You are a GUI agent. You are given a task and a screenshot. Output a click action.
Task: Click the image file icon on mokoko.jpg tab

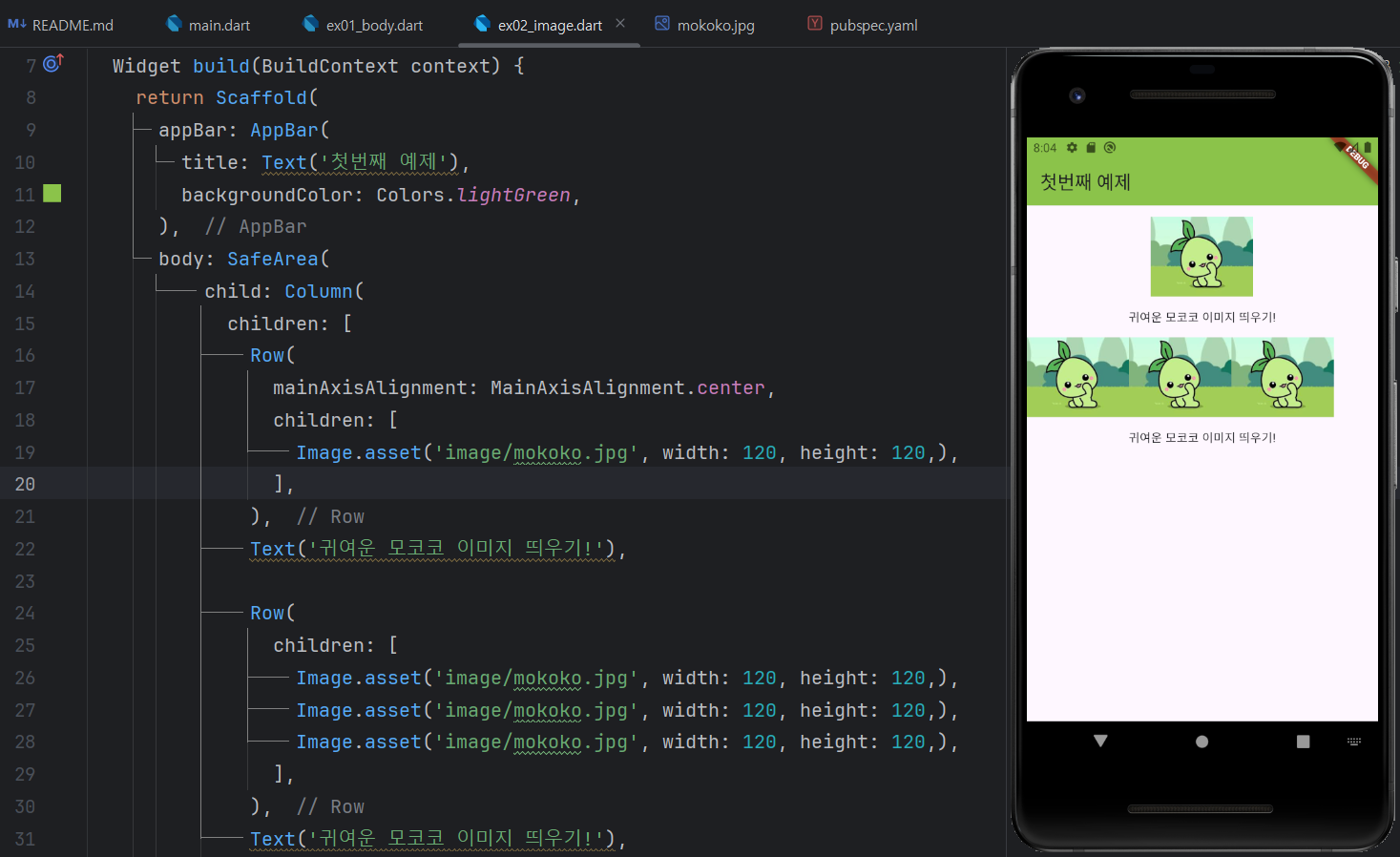tap(662, 24)
